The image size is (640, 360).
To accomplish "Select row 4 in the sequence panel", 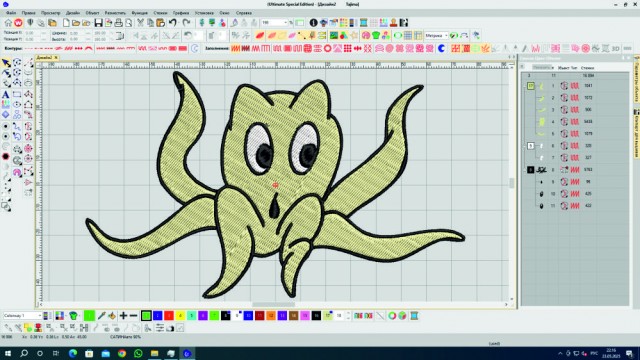I will 576,122.
